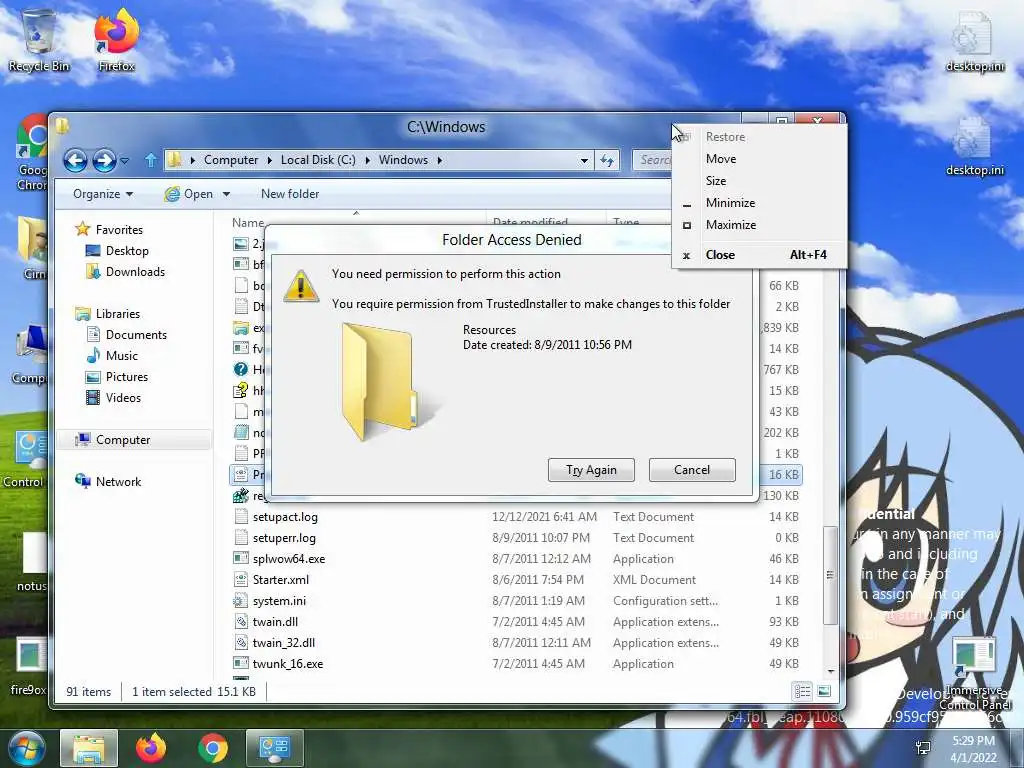Select Favorites in the navigation pane
1024x768 pixels.
(x=109, y=229)
